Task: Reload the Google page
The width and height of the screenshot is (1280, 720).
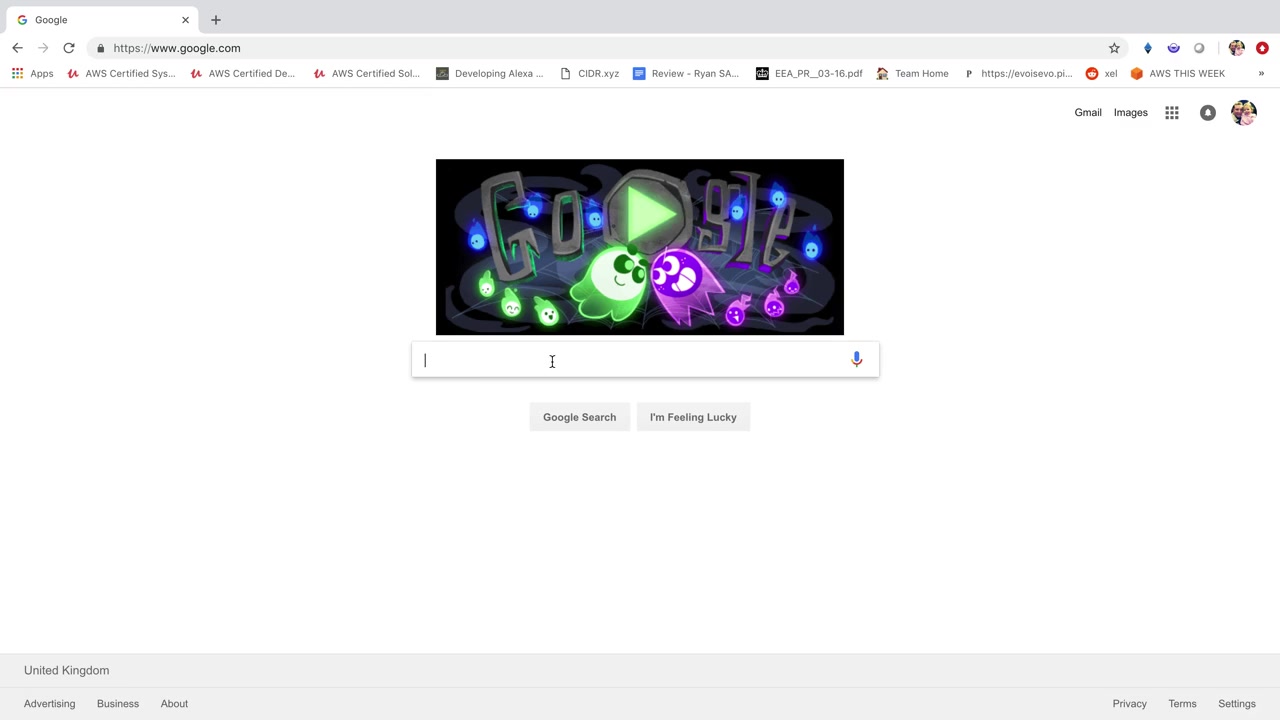Action: pos(69,48)
